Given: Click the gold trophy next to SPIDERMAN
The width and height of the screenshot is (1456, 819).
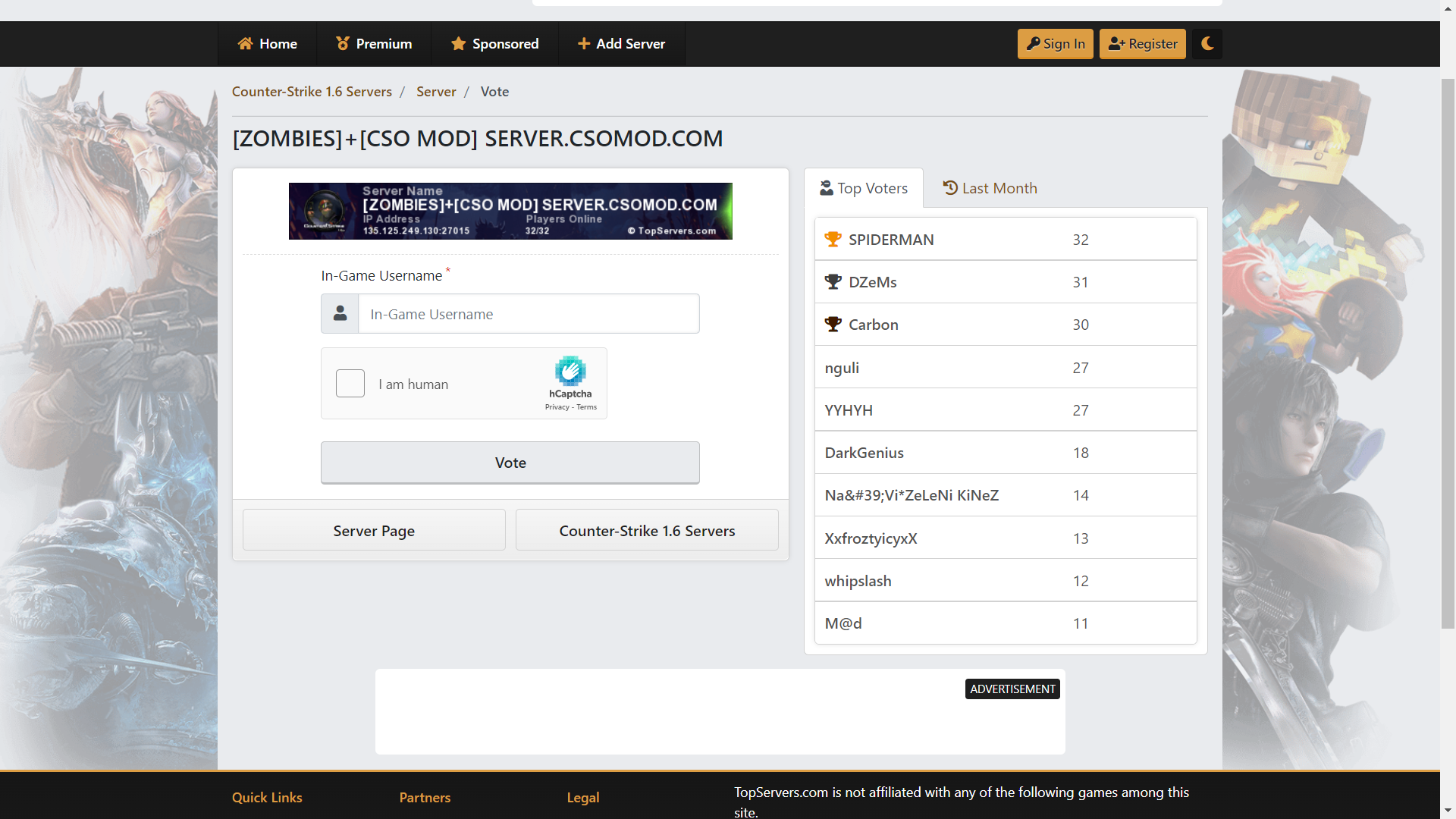Looking at the screenshot, I should tap(833, 240).
